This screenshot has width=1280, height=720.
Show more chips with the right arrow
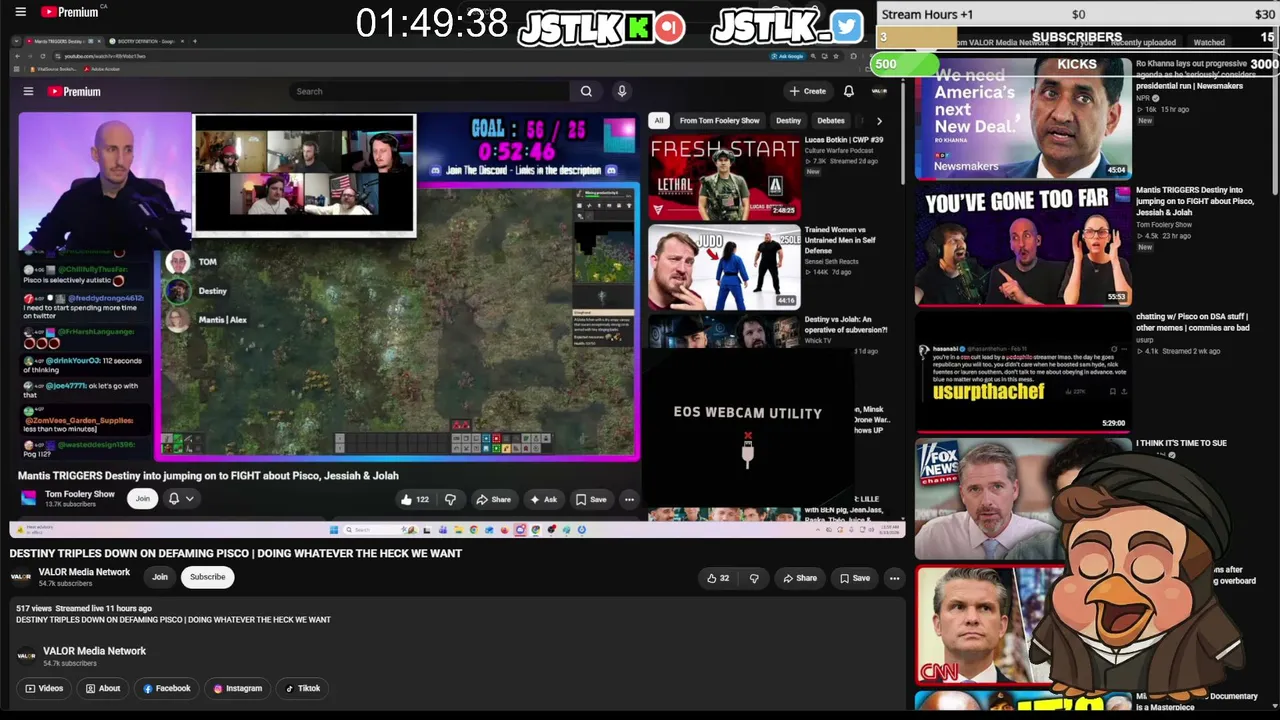(879, 120)
